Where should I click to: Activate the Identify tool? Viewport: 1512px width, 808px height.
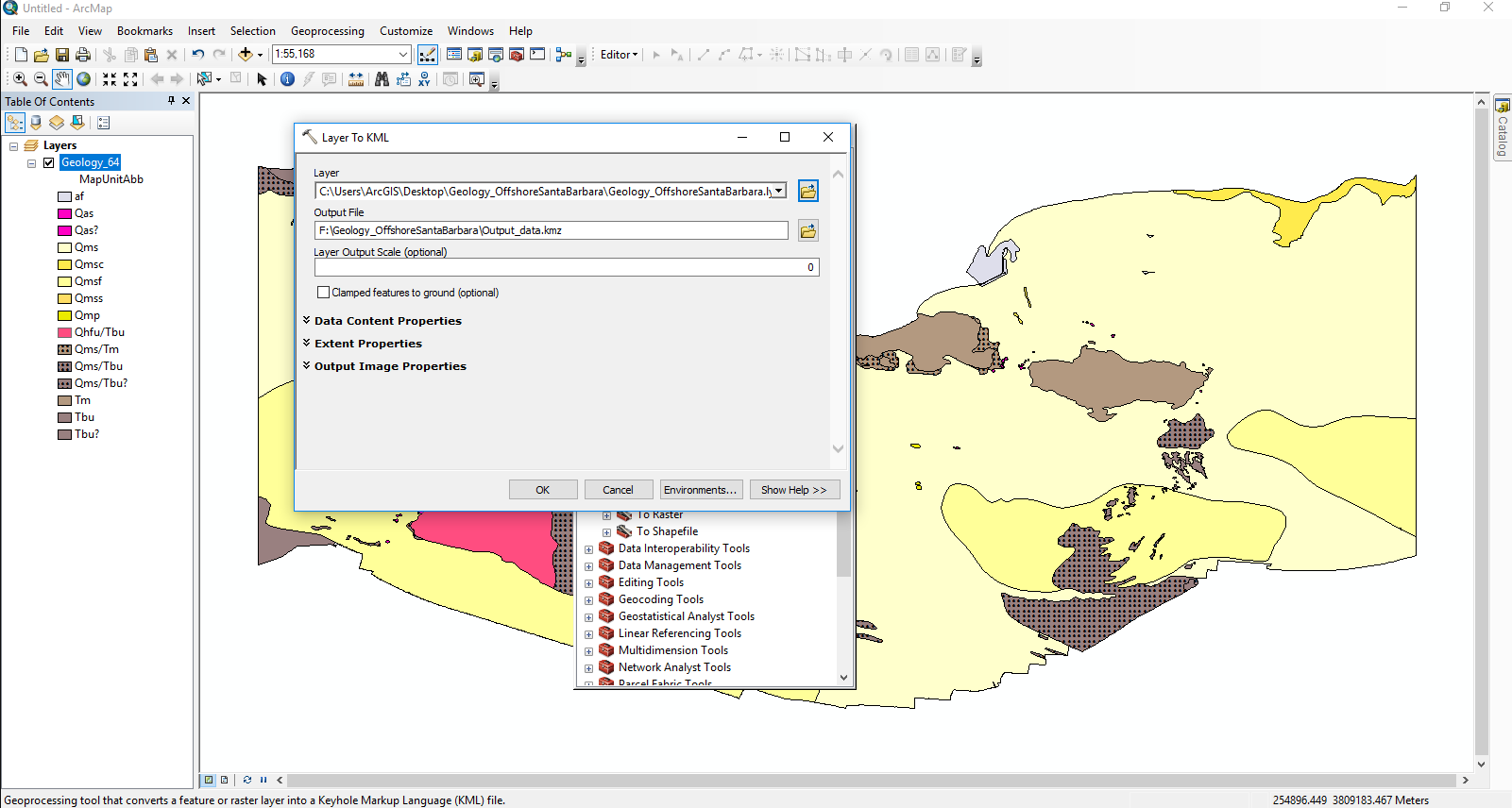(287, 79)
